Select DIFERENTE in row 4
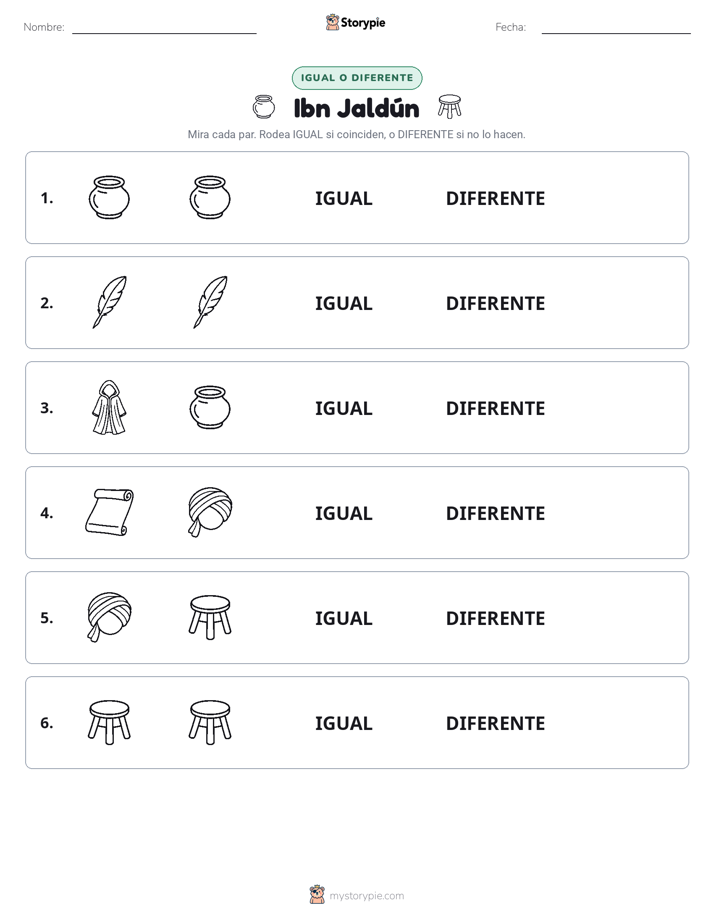 coord(495,513)
